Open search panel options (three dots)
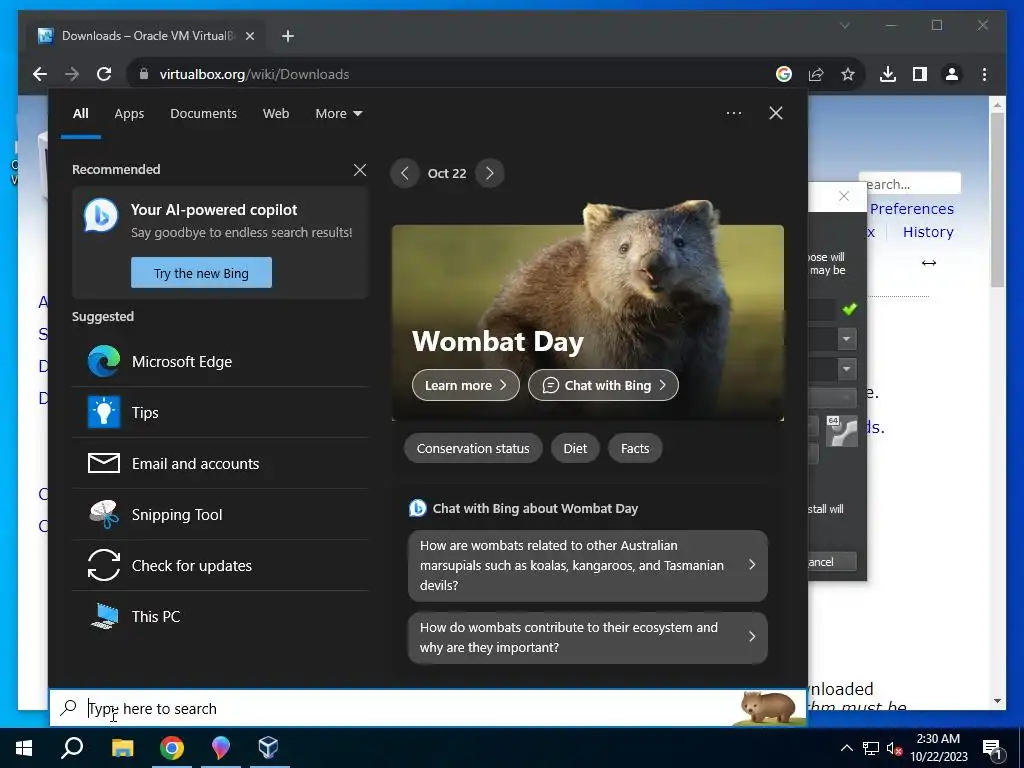Screen dimensions: 1024x768 click(x=733, y=113)
